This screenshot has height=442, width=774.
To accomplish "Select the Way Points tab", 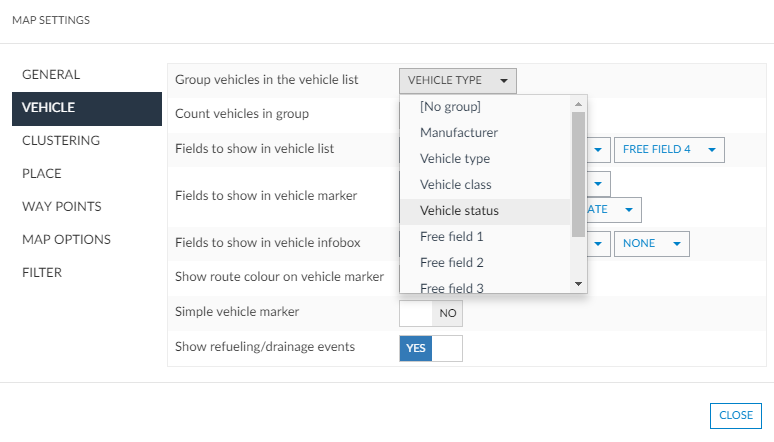I will [x=61, y=207].
